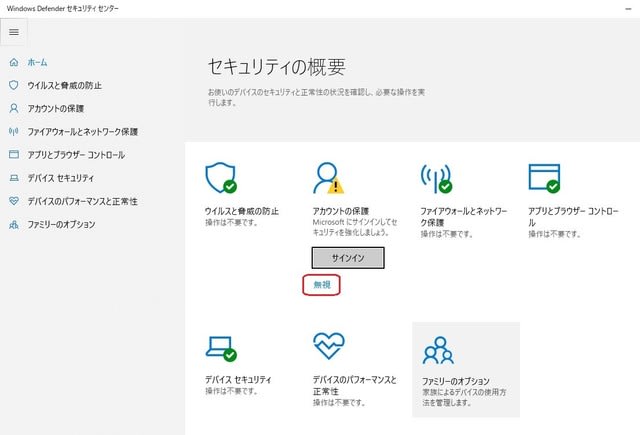Select アプリとブラウザー コントロール in the sidebar

point(76,155)
